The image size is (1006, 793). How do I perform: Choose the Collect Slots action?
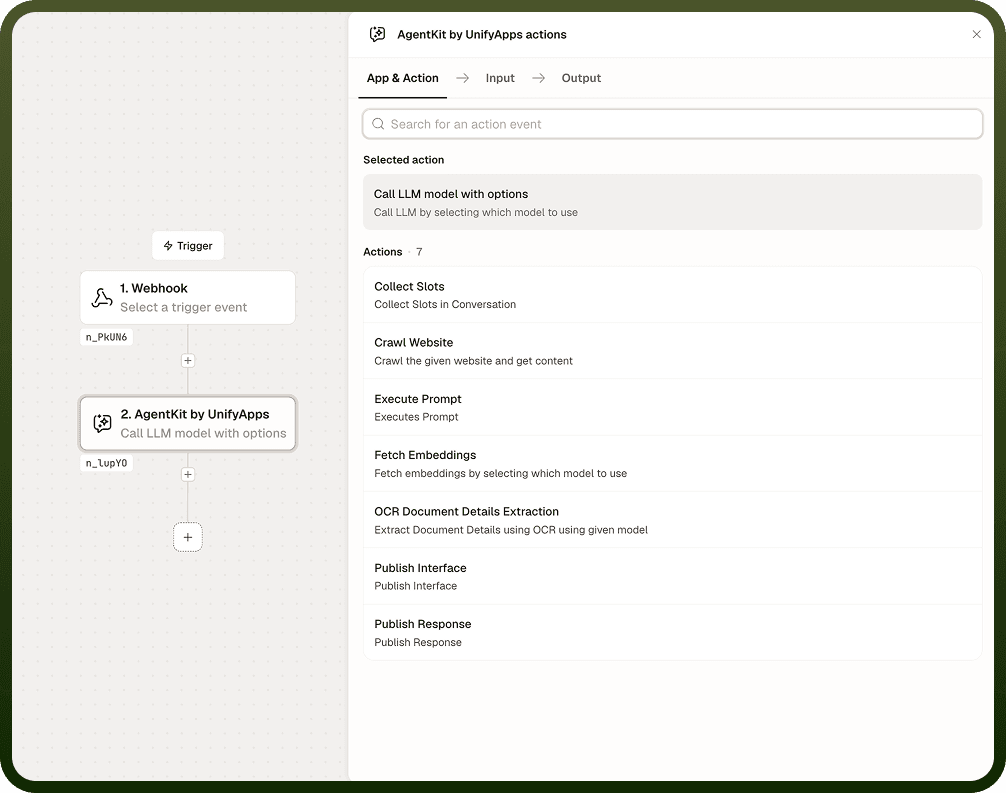tap(672, 295)
